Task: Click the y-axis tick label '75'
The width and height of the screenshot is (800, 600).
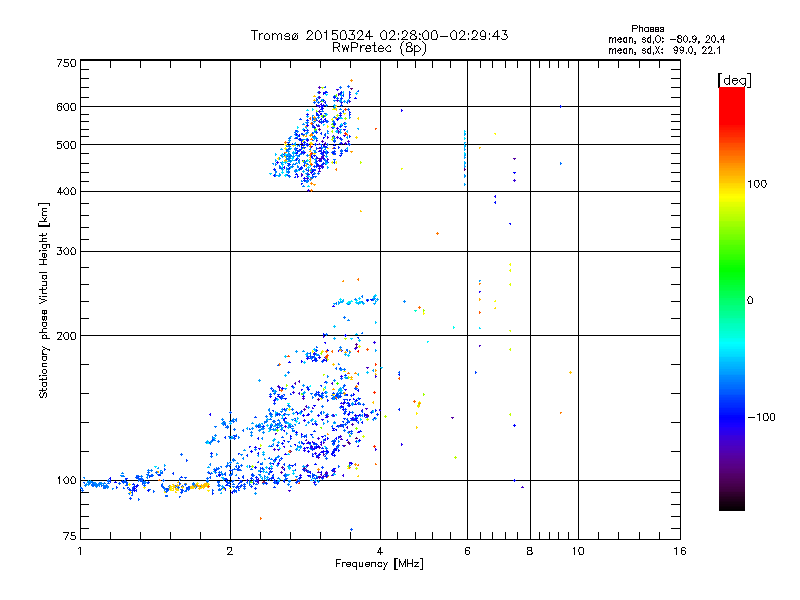Action: tap(70, 536)
